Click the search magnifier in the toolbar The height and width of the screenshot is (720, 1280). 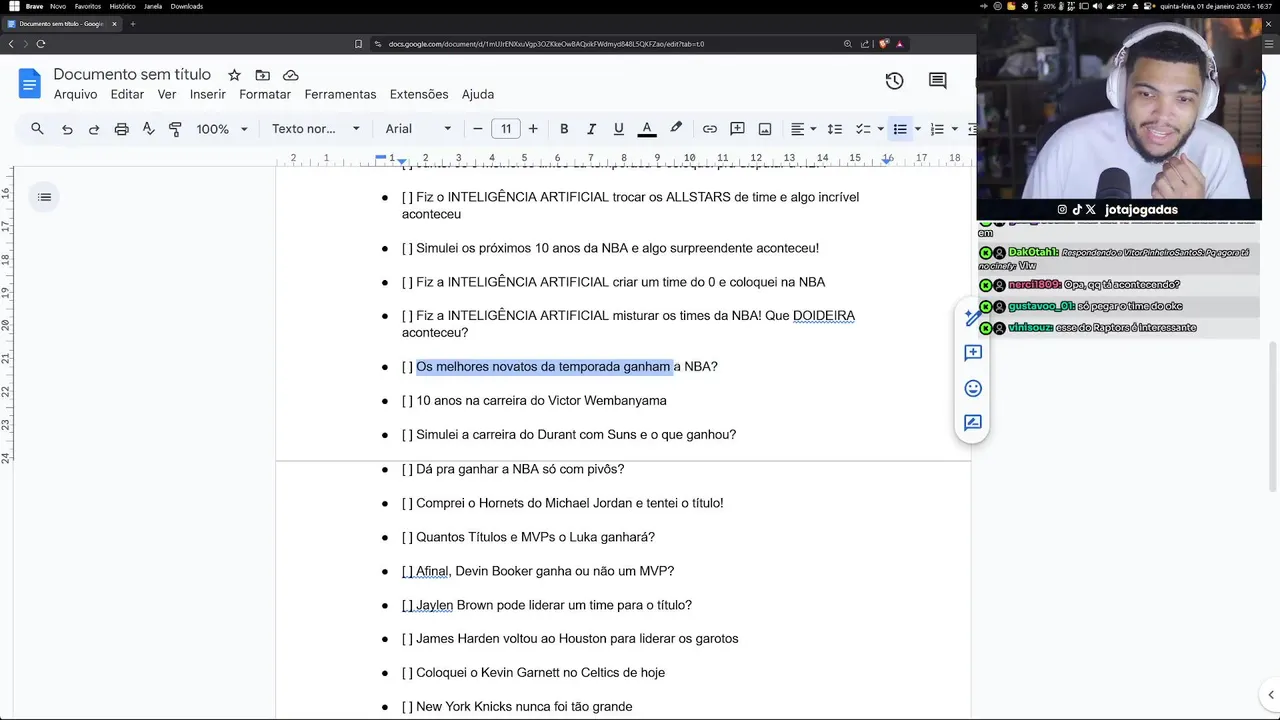[37, 129]
